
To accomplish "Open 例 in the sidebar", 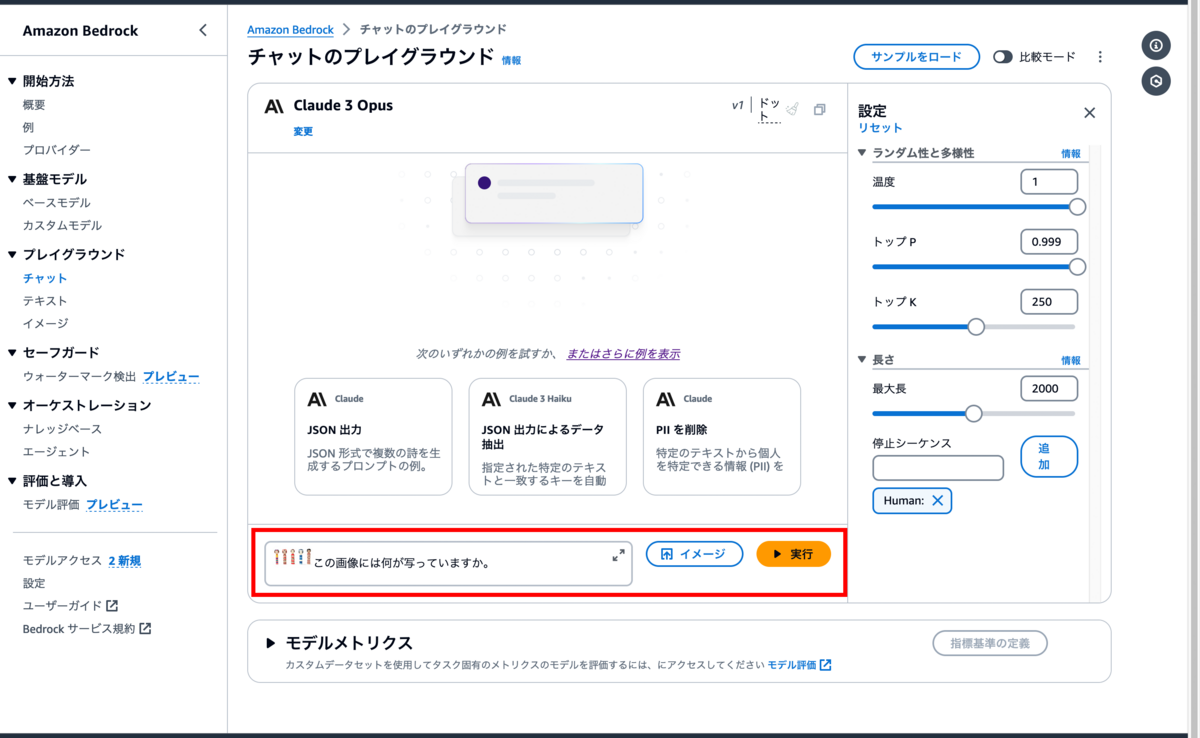I will pyautogui.click(x=28, y=128).
